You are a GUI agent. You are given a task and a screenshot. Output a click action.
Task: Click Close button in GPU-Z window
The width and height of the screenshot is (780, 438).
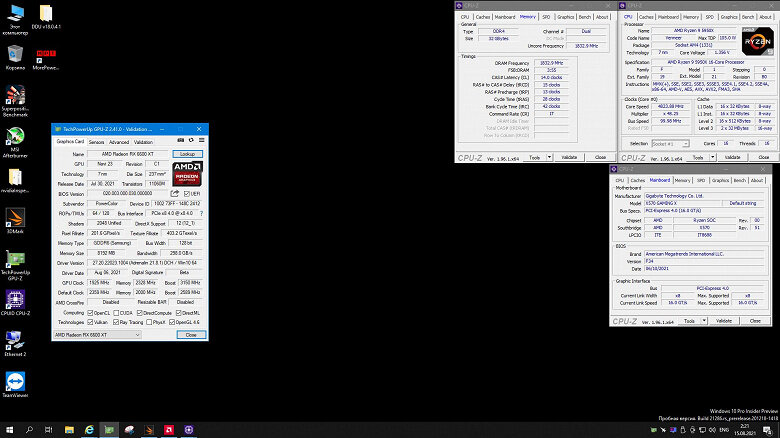coord(191,335)
